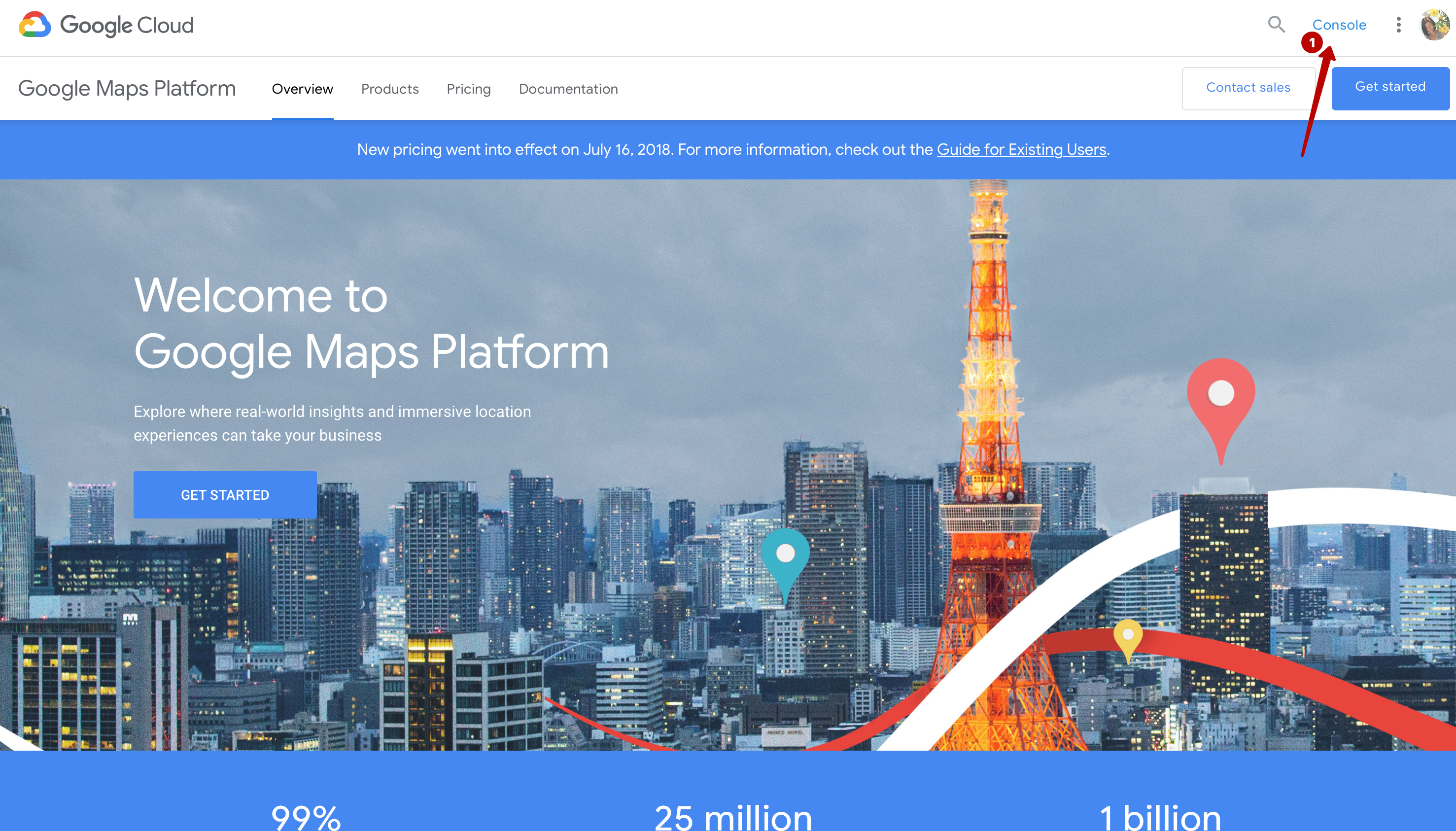
Task: Click the Google Cloud logo
Action: point(106,25)
